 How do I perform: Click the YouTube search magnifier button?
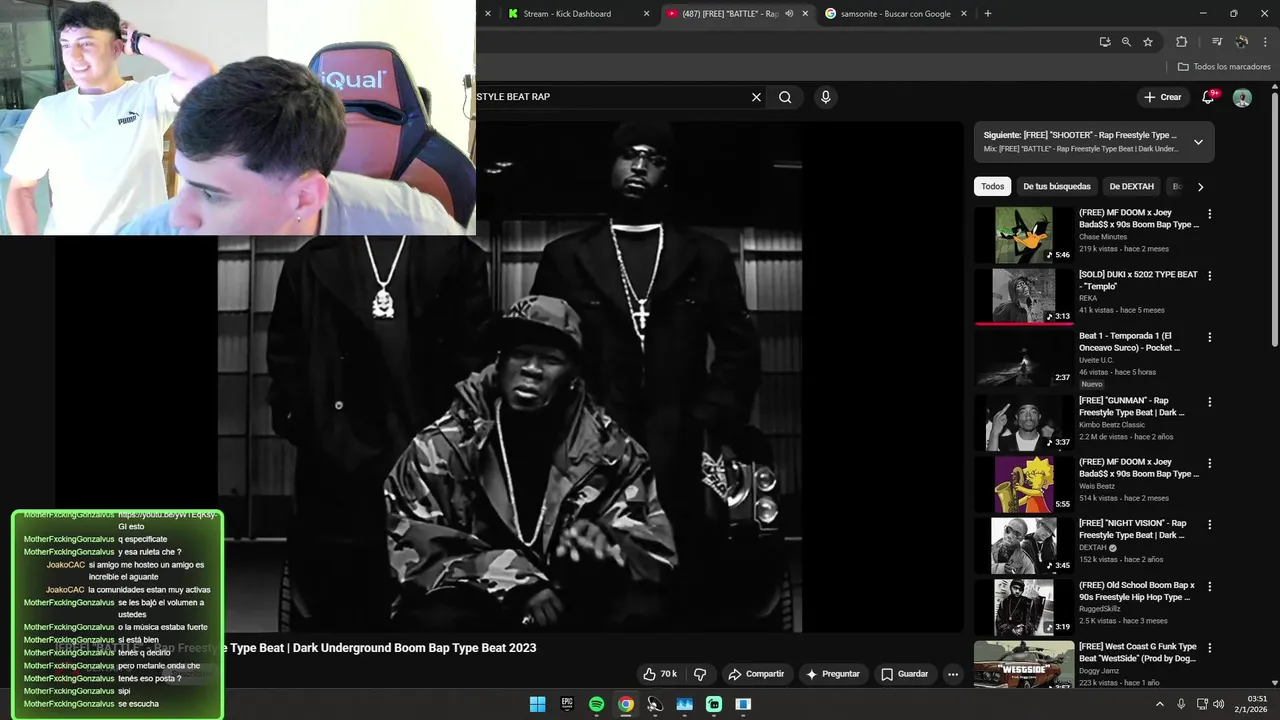pyautogui.click(x=785, y=97)
